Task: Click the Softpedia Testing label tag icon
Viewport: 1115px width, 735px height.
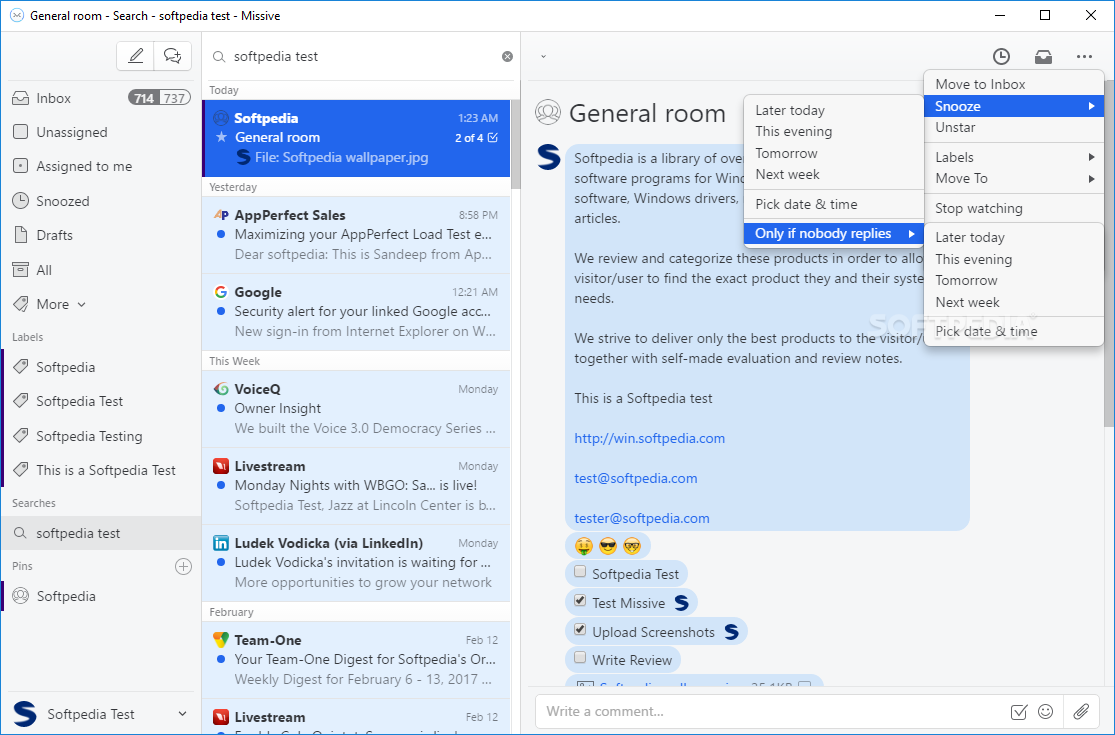Action: pos(21,436)
